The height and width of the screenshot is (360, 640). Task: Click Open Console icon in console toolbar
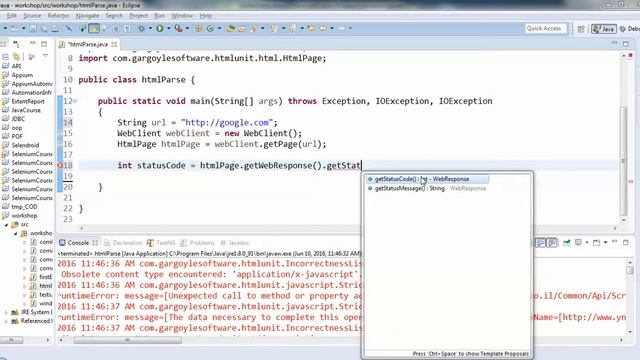point(596,242)
